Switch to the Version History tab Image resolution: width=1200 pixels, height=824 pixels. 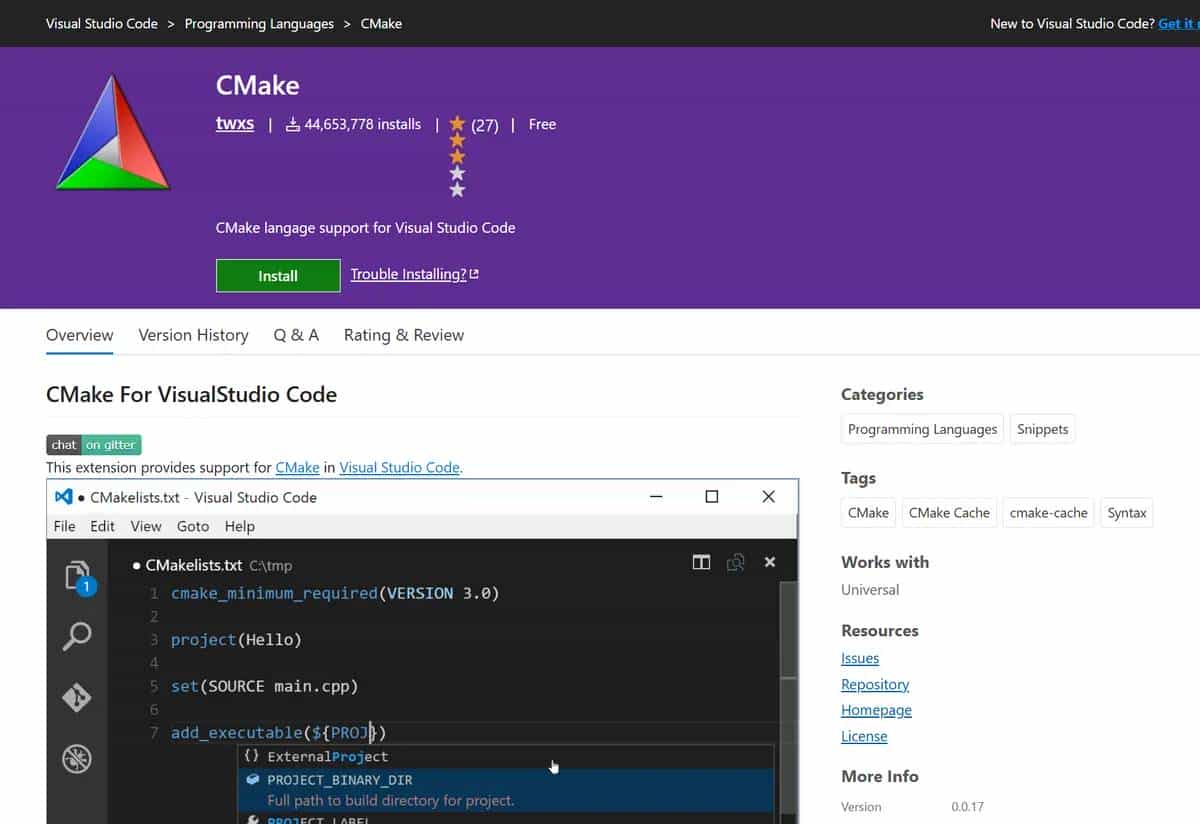click(x=193, y=335)
